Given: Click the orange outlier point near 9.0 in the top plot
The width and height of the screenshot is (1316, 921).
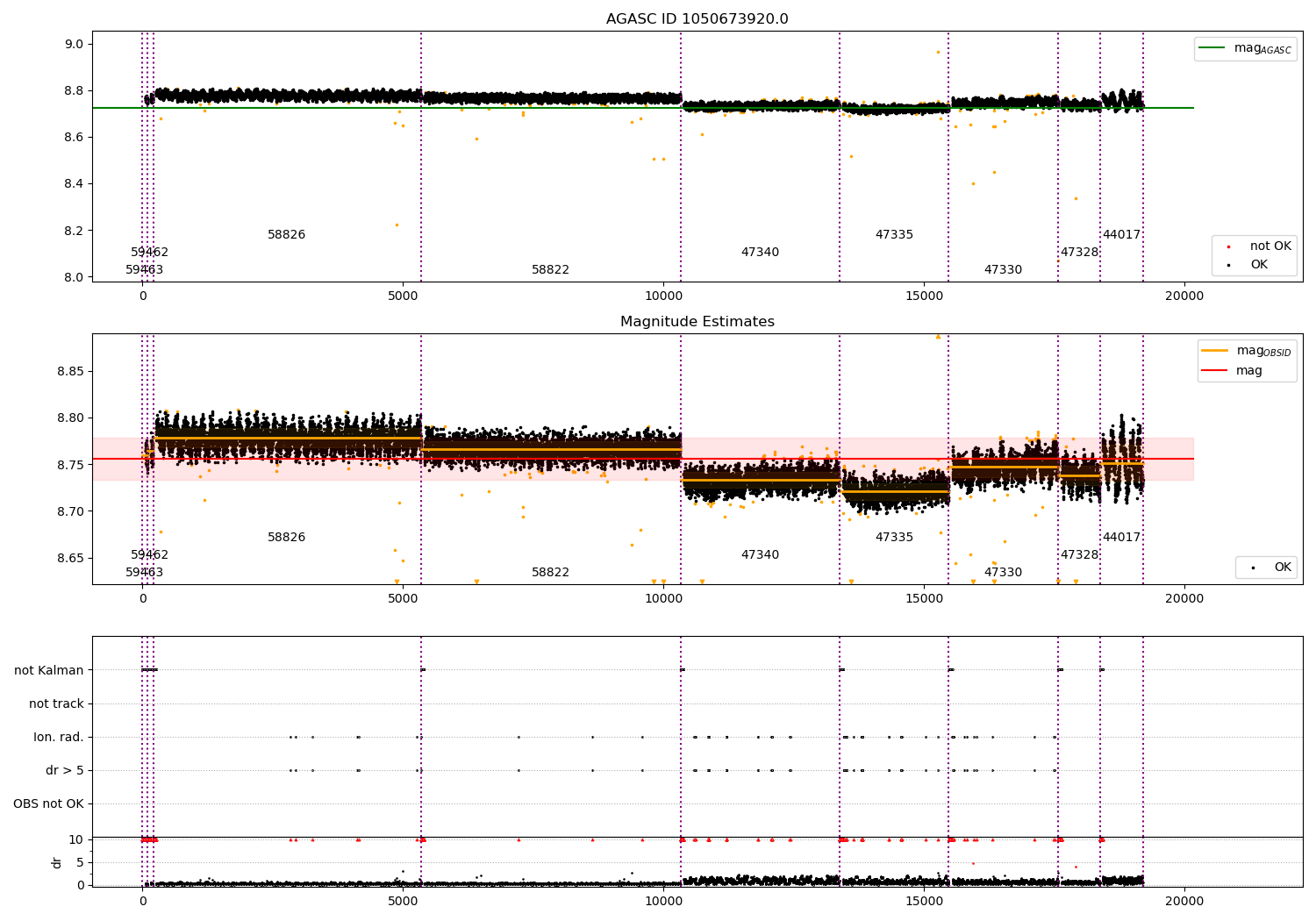Looking at the screenshot, I should (938, 52).
